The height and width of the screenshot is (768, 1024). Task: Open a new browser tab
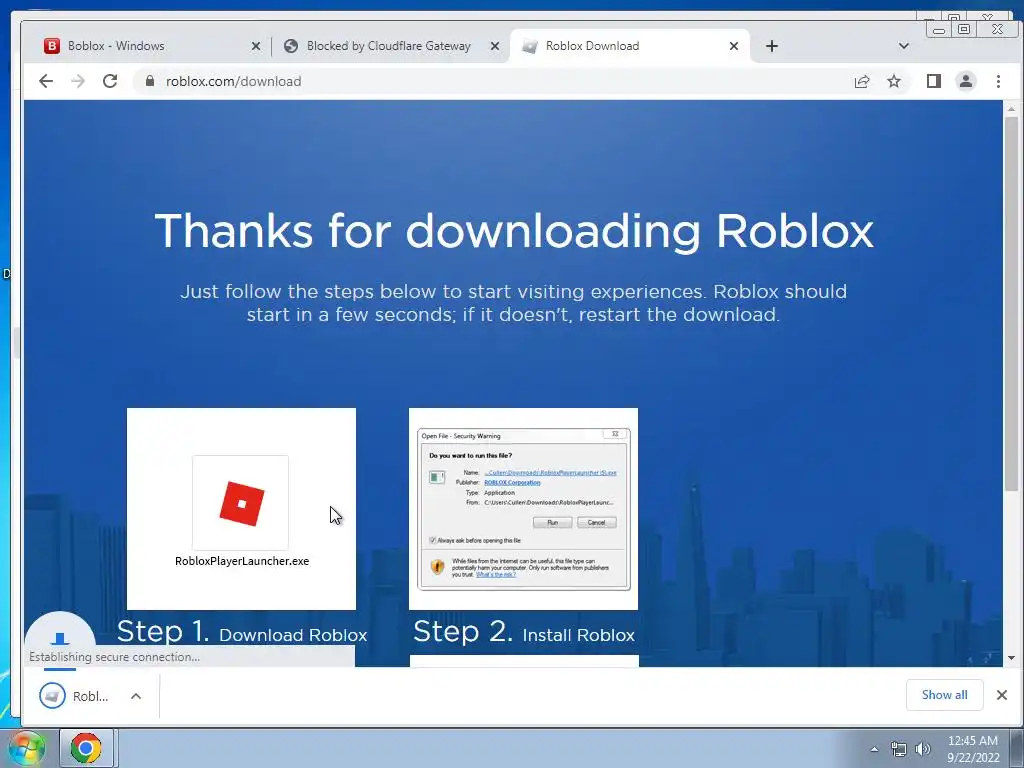click(x=772, y=46)
